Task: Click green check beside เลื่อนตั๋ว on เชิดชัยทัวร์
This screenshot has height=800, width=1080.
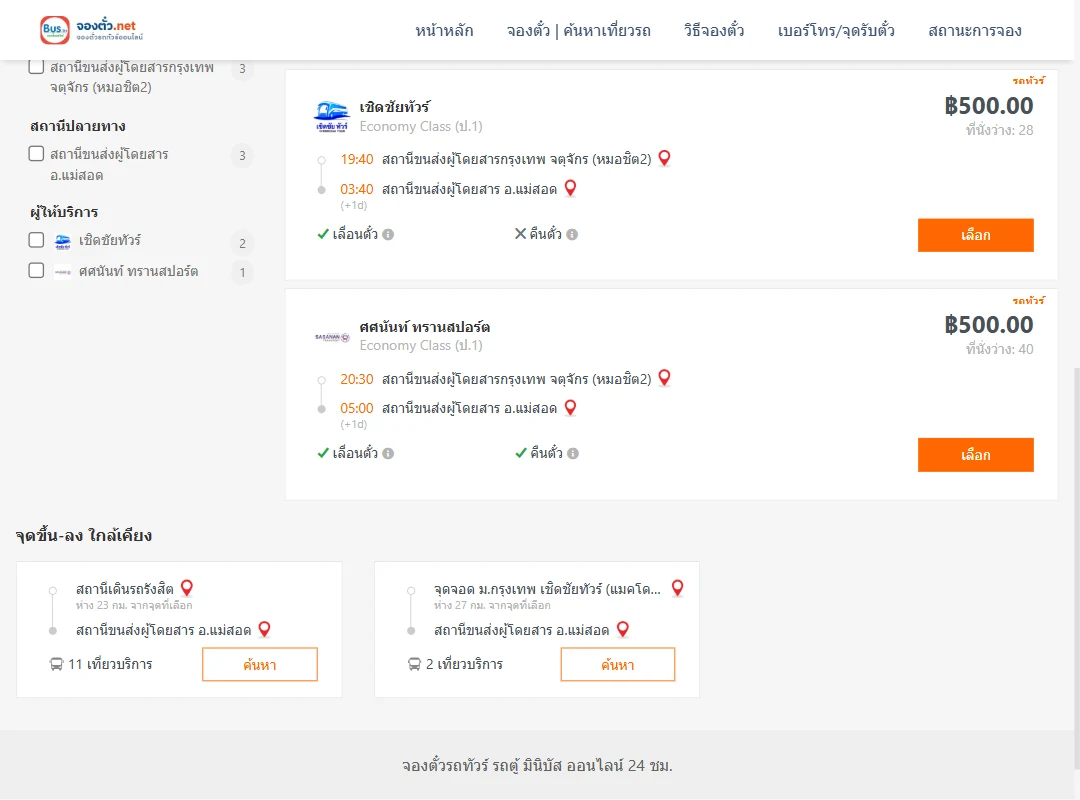Action: [x=323, y=234]
